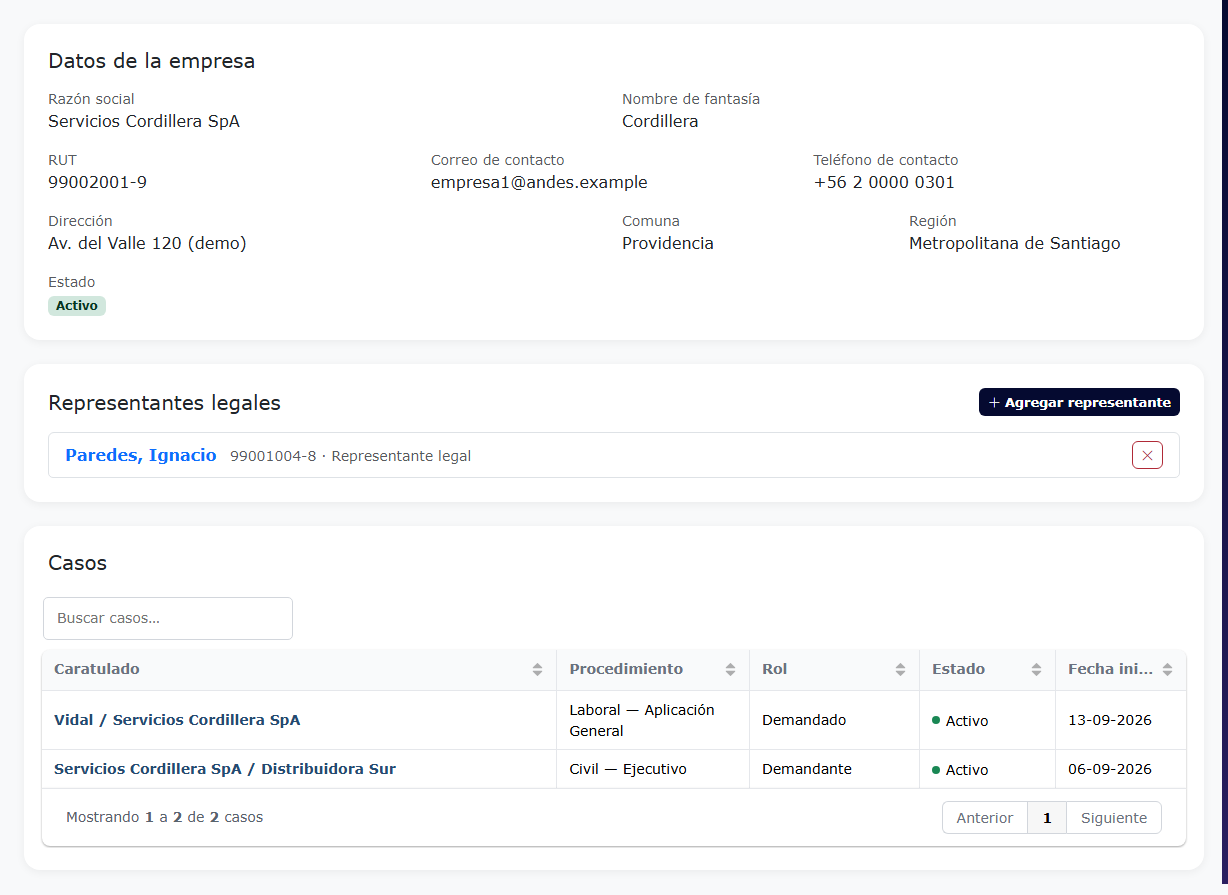
Task: Sort table by Procedimiento column arrows
Action: [730, 670]
